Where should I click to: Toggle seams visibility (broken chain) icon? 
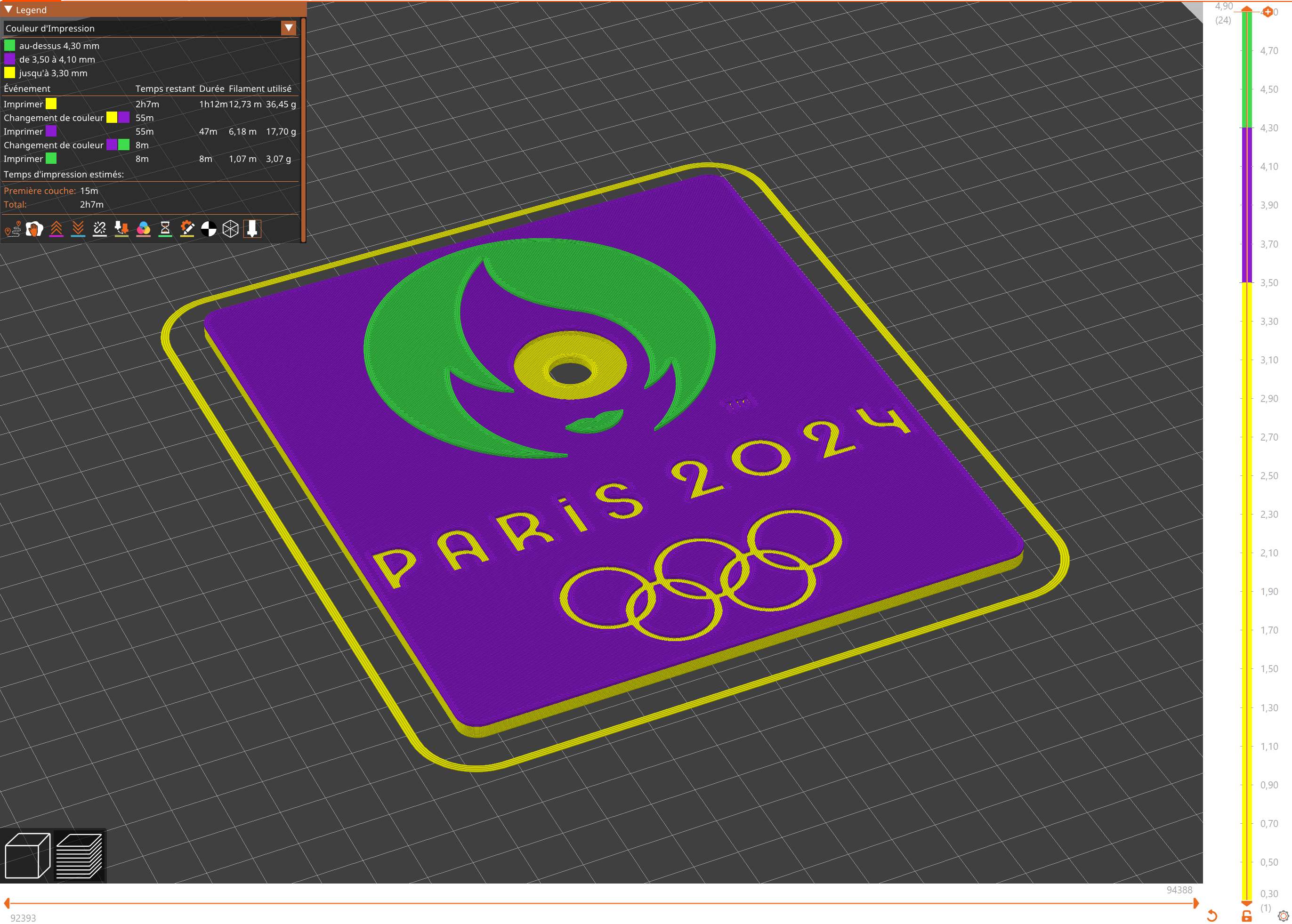(100, 229)
